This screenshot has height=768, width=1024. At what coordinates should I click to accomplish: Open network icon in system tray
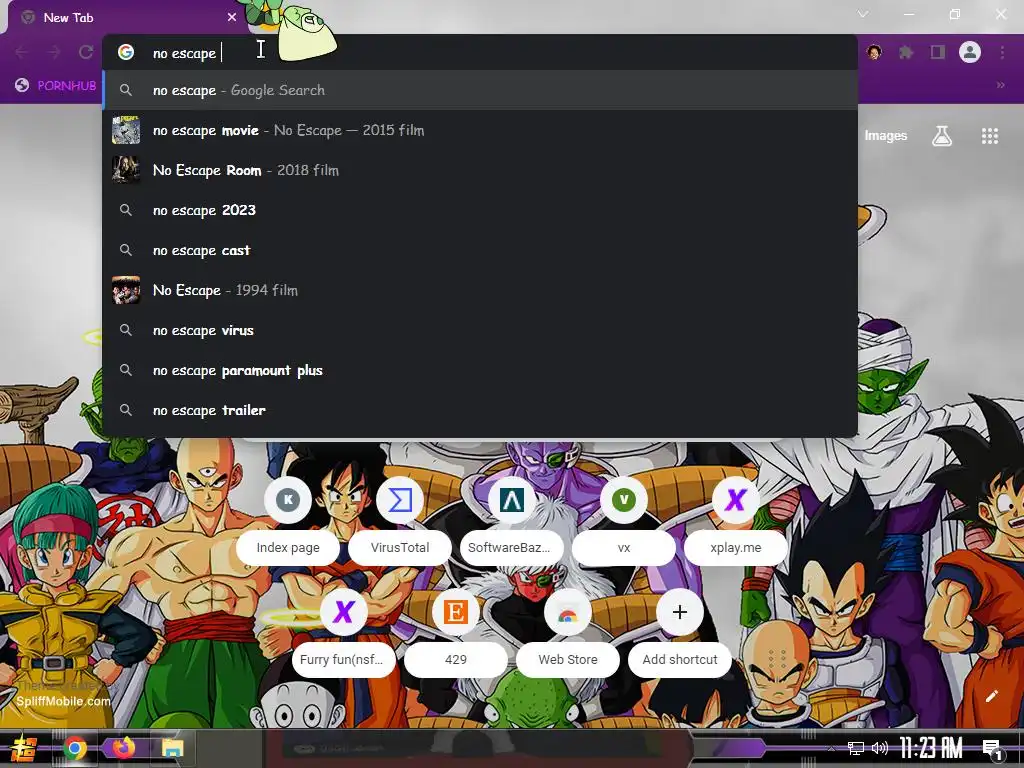coord(856,748)
